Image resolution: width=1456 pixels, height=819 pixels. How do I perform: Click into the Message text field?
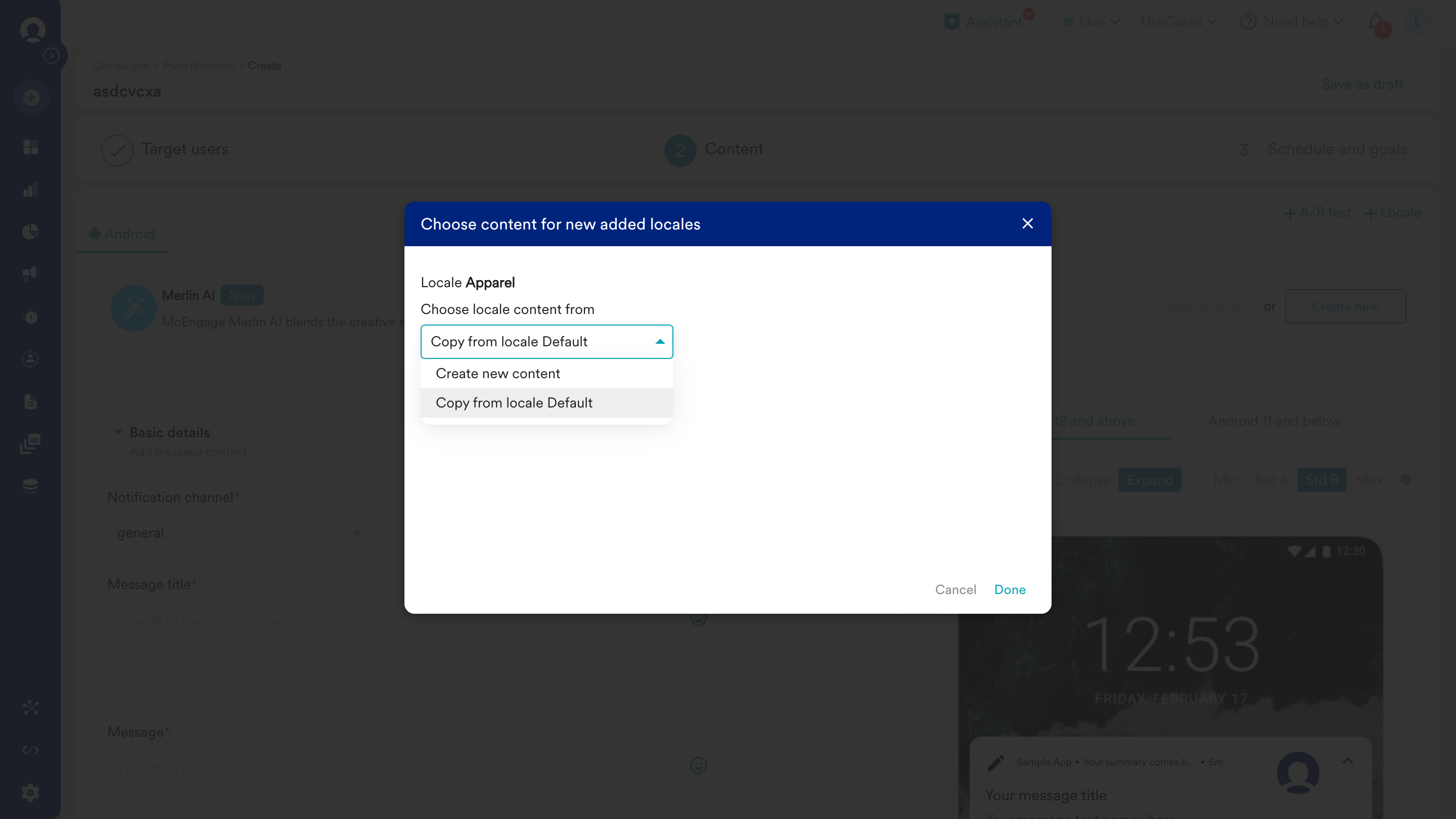410,785
